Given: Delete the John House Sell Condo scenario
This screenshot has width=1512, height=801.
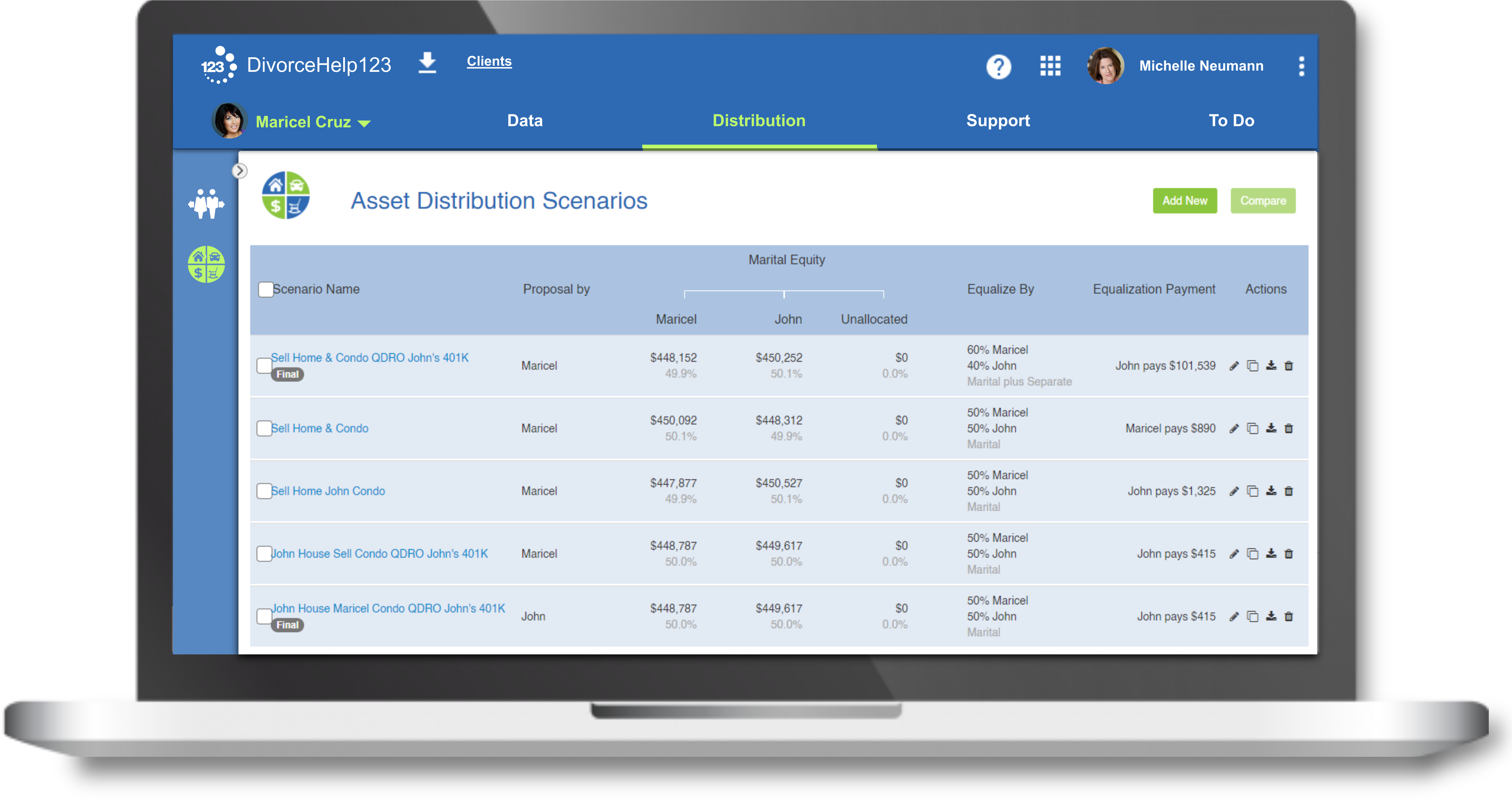Looking at the screenshot, I should tap(1289, 554).
